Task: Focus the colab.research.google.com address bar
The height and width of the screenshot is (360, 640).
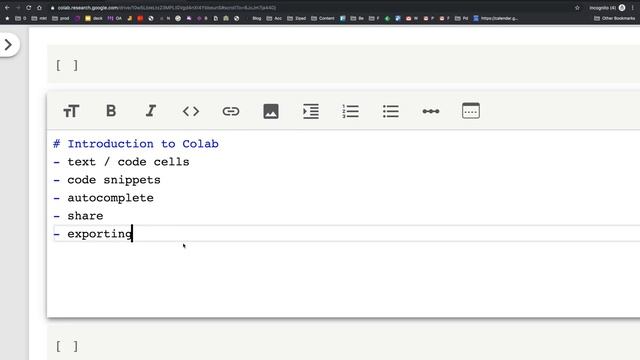Action: 167,8
